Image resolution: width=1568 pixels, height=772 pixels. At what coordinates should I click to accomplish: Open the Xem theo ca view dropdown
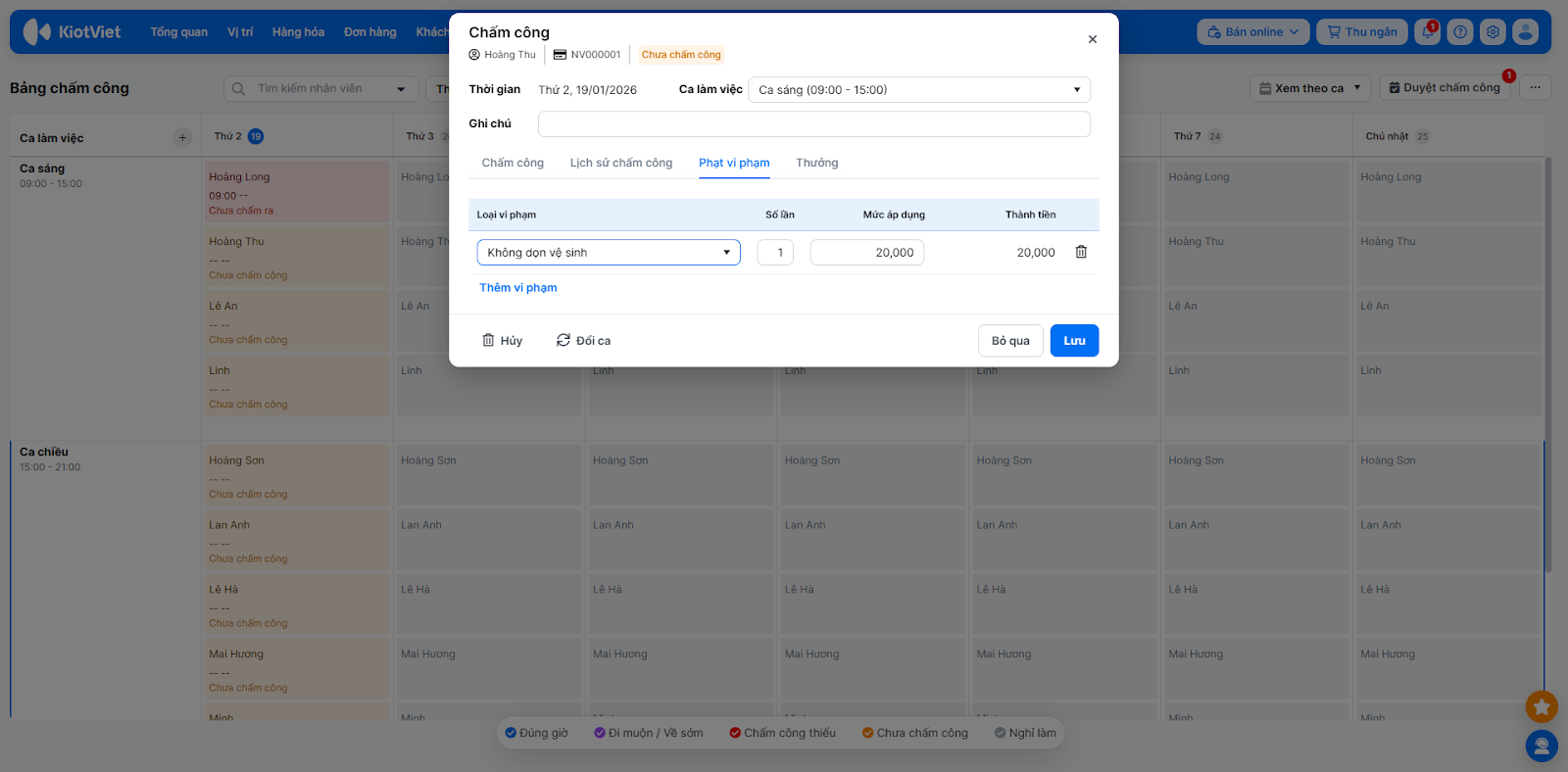point(1310,88)
